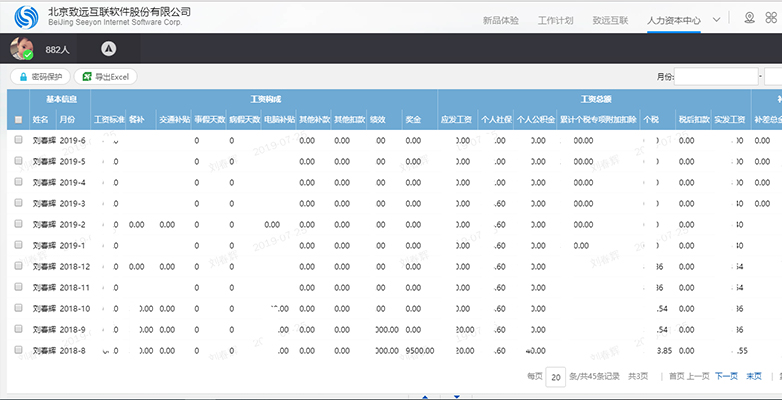Open the 工作计划 tab
Viewport: 782px width, 400px height.
(555, 19)
